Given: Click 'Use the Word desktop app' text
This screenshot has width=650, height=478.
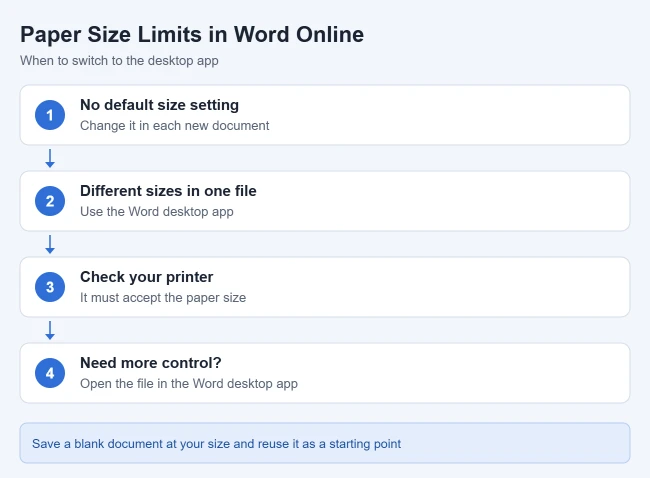Looking at the screenshot, I should [x=157, y=212].
